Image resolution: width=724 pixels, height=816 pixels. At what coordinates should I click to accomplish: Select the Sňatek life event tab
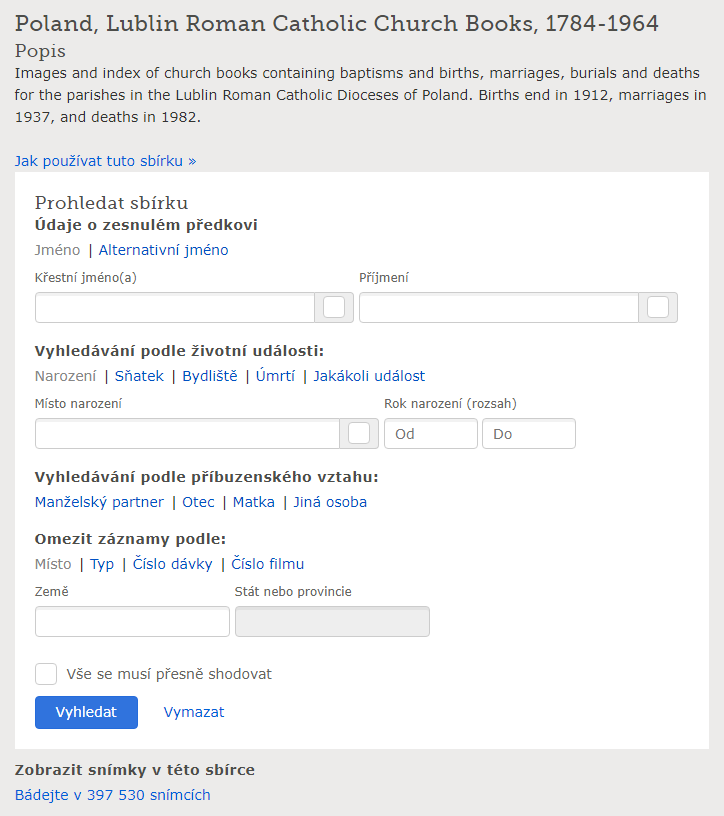[139, 376]
